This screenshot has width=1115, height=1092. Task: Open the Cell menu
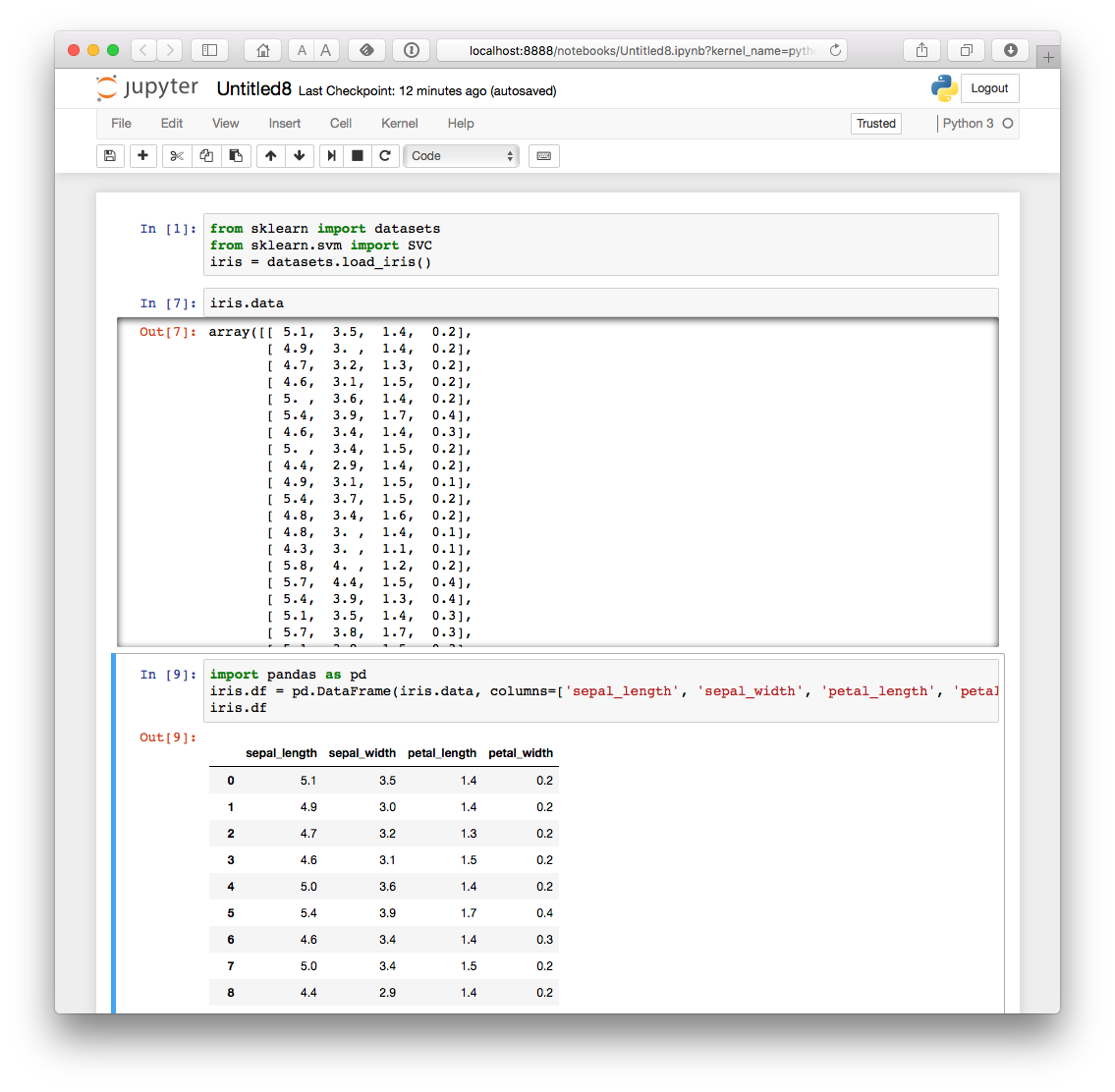[341, 123]
